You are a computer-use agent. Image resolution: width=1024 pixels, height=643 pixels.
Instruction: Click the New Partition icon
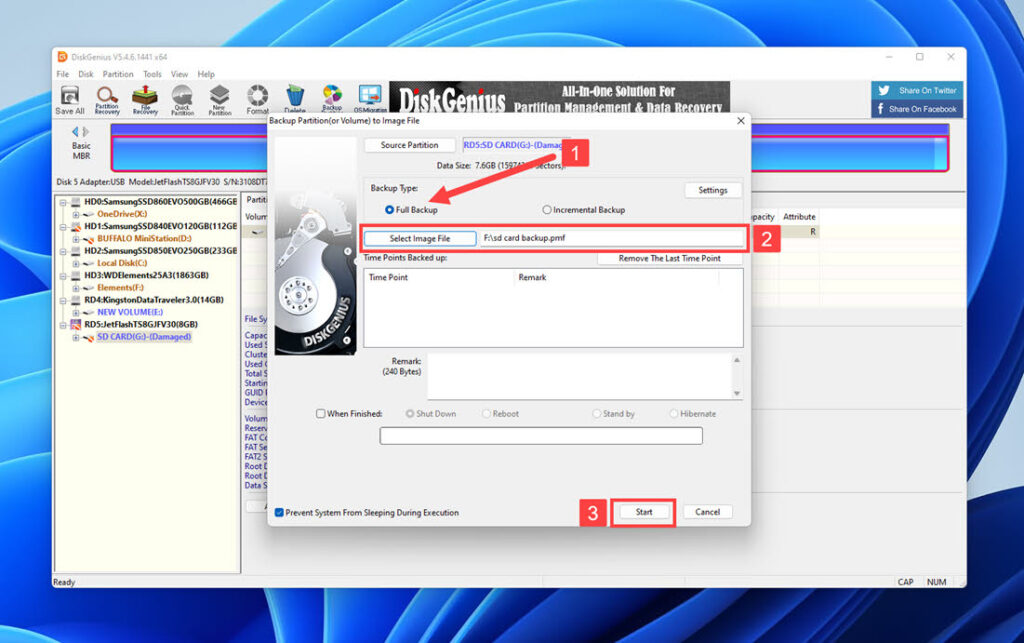[x=219, y=97]
